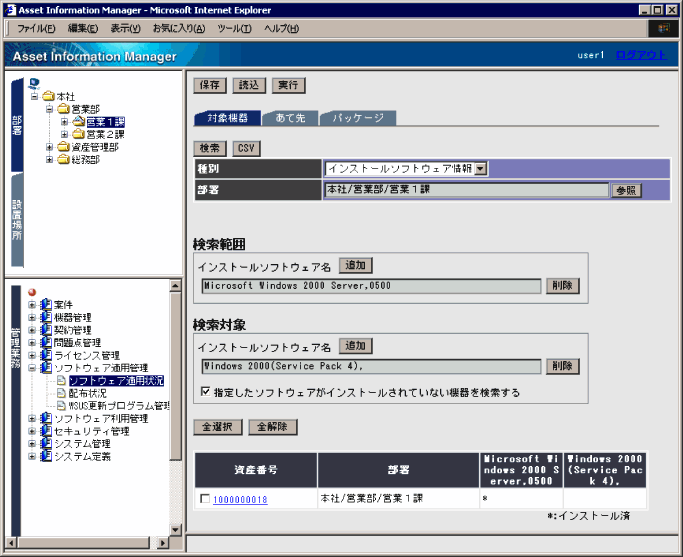This screenshot has height=557, width=683.
Task: Expand the 機器管理 tree node
Action: 32,317
